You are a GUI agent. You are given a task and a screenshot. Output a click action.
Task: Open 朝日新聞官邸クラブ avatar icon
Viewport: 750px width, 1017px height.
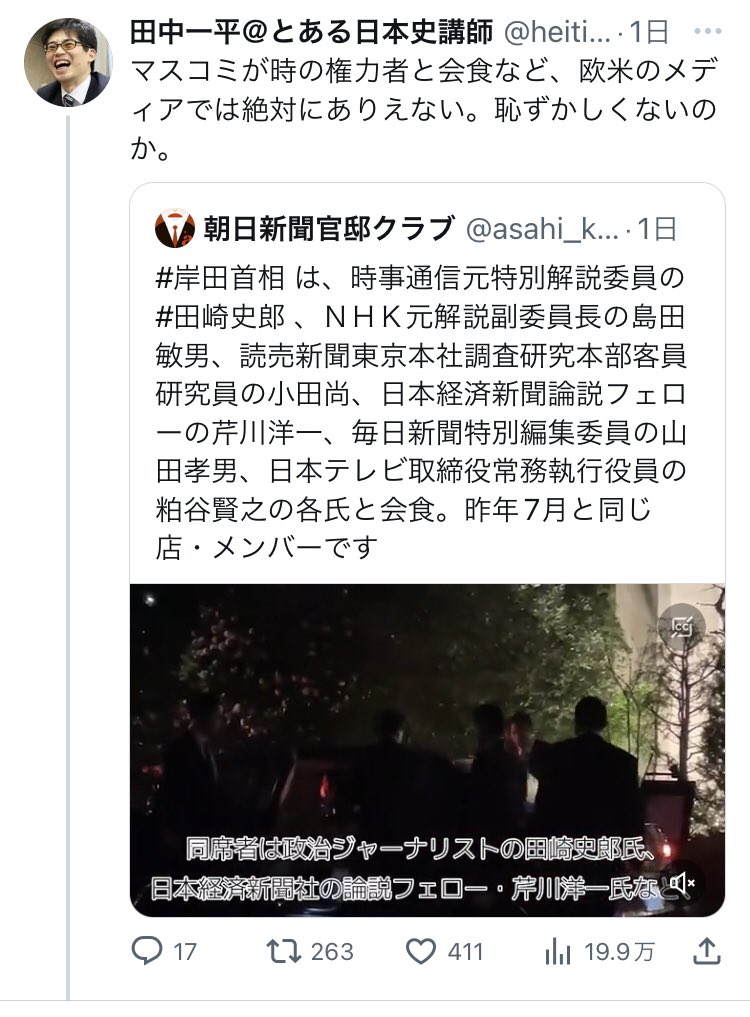point(175,228)
